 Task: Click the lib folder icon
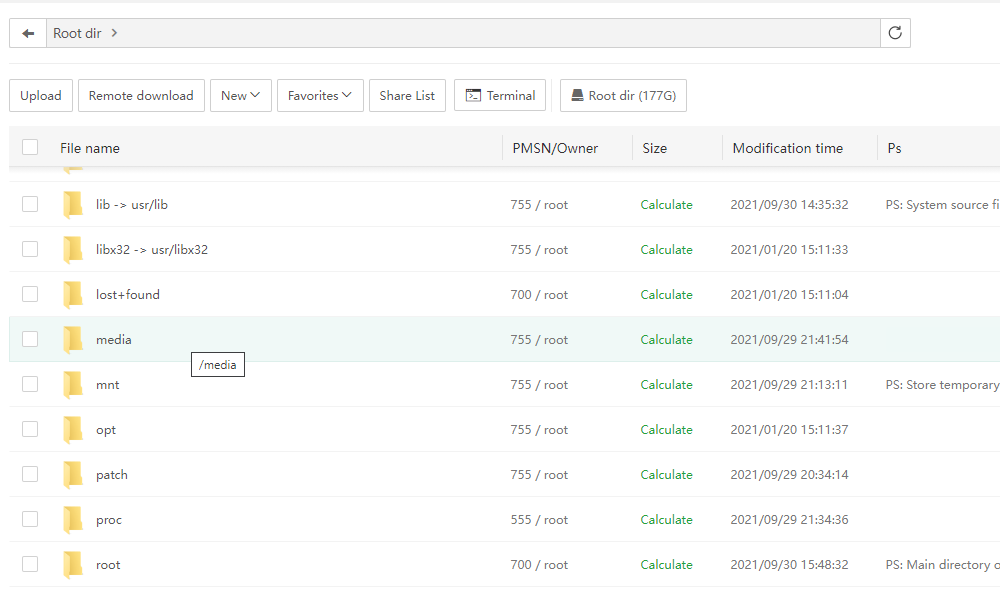(x=73, y=205)
